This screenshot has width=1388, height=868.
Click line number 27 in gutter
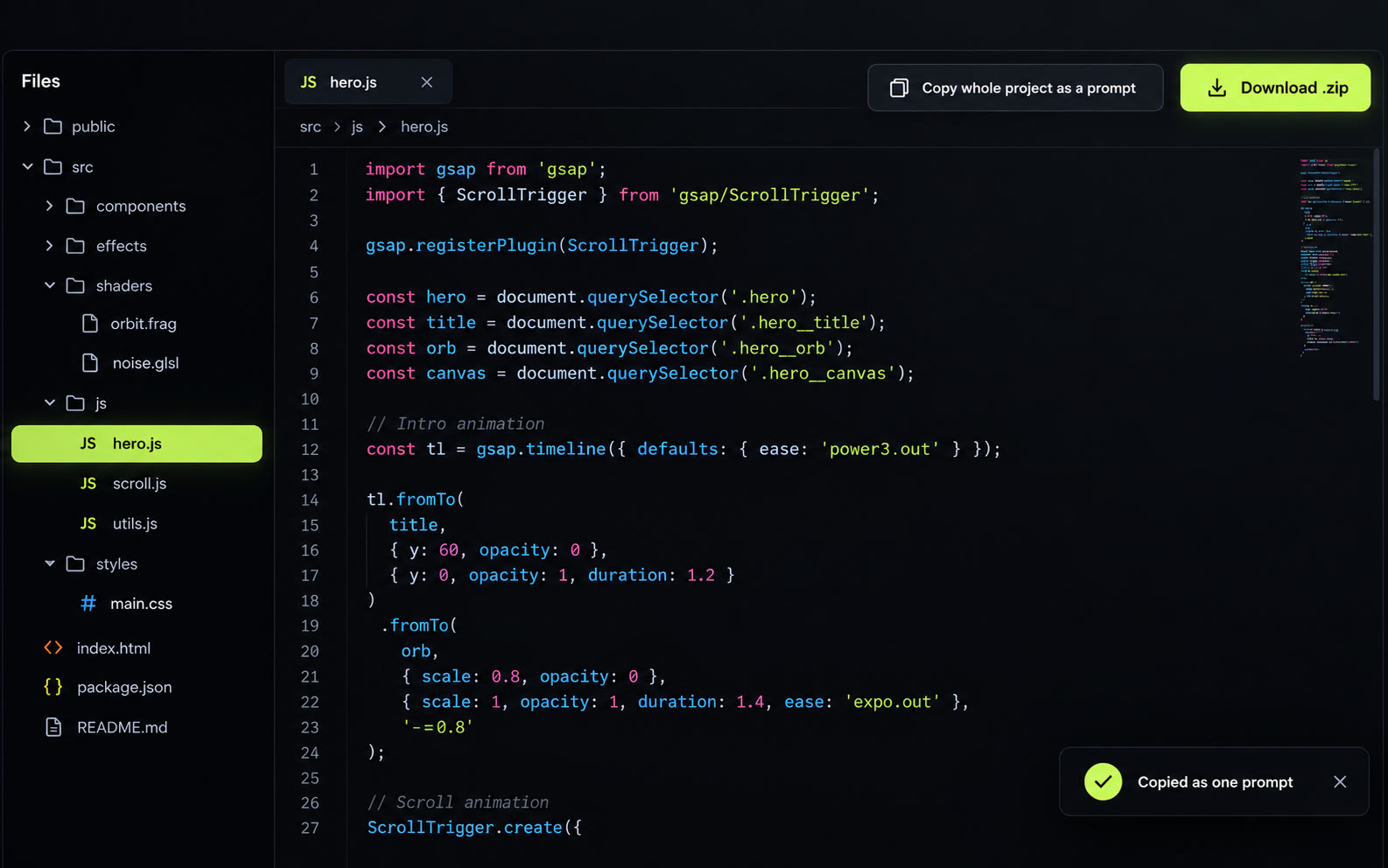pos(310,828)
